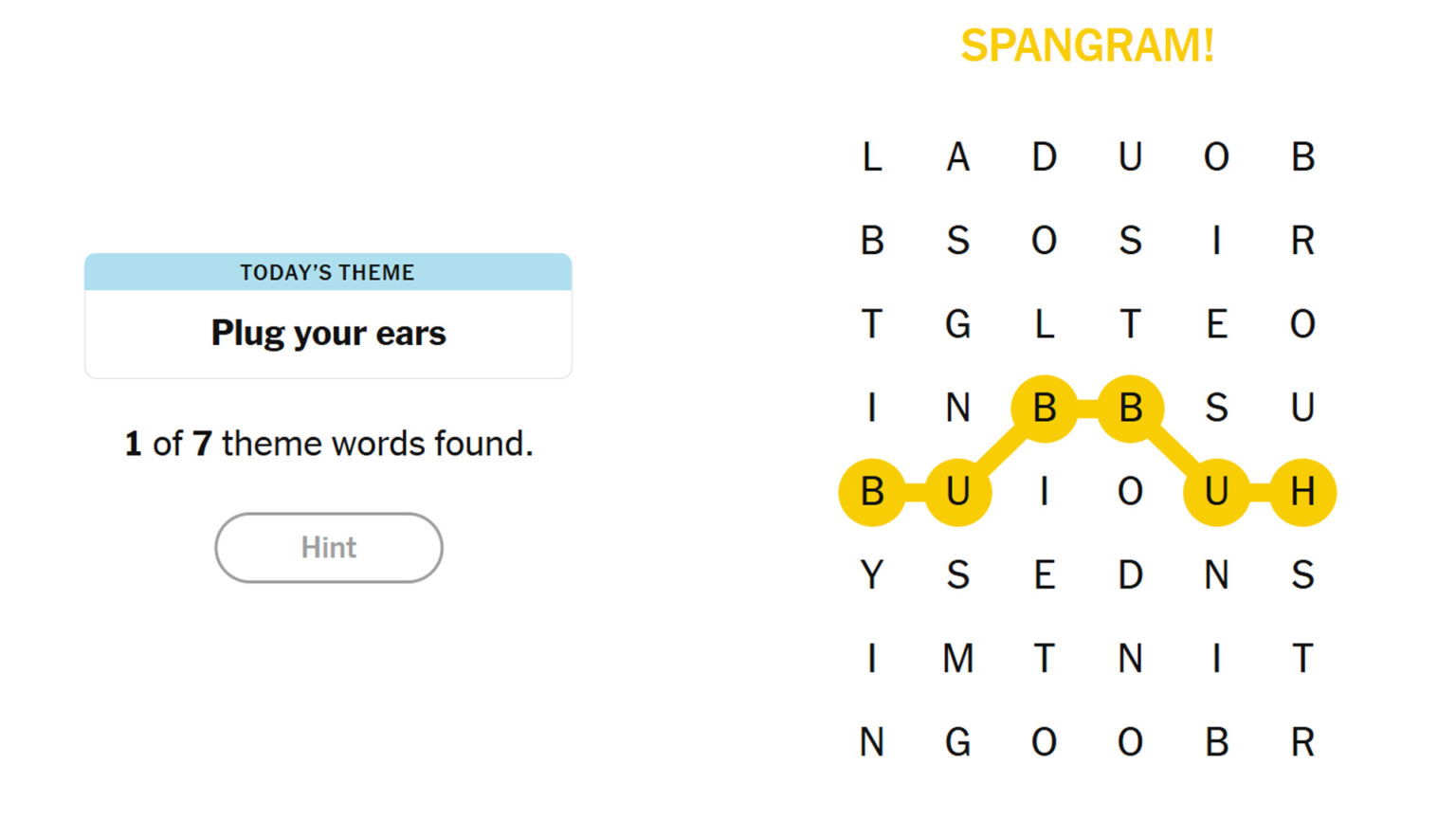Click the M's right-hand neighbor T

coord(1044,659)
